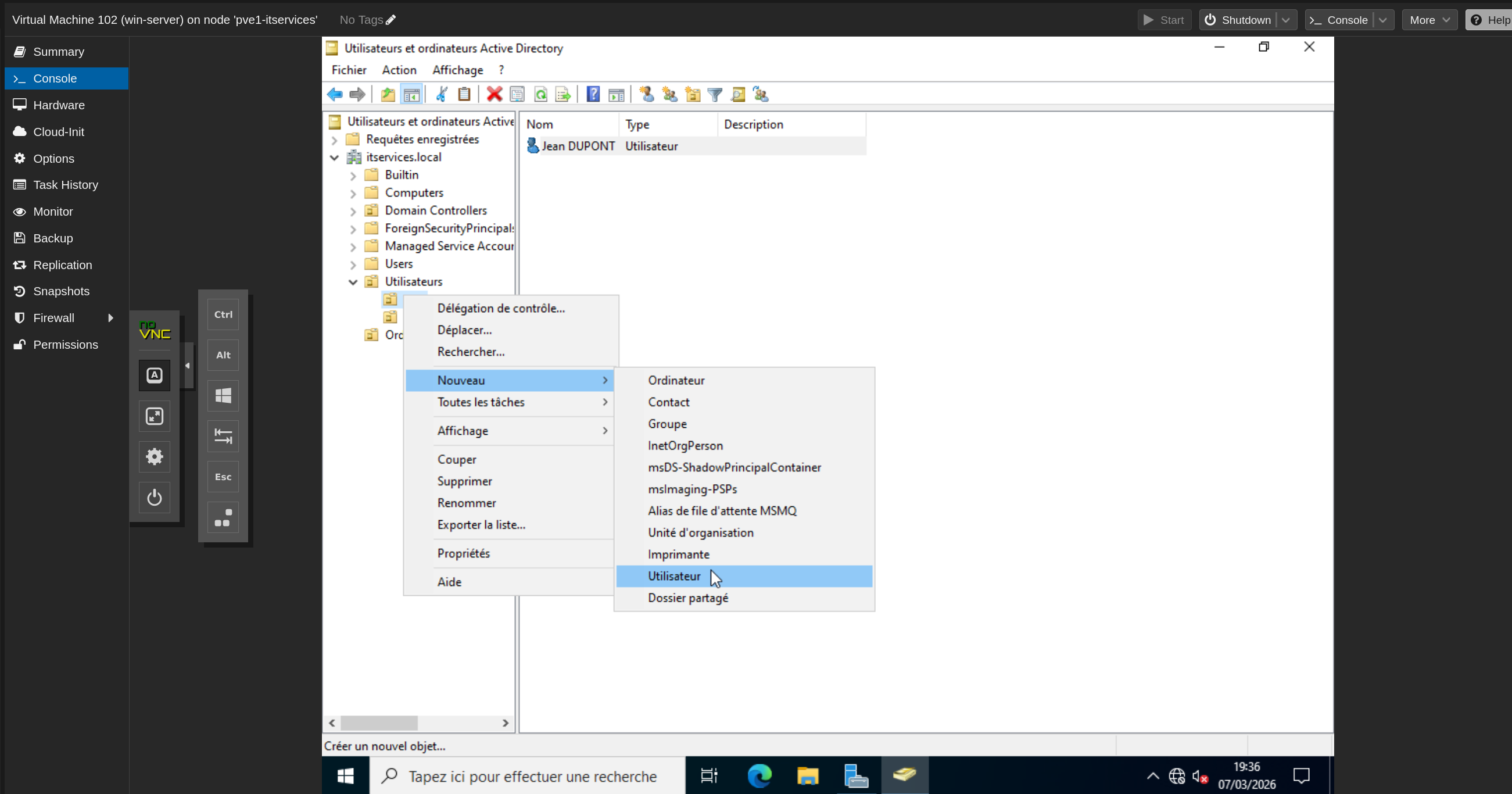Image resolution: width=1512 pixels, height=794 pixels.
Task: Expand the Builtin tree node
Action: coord(353,176)
